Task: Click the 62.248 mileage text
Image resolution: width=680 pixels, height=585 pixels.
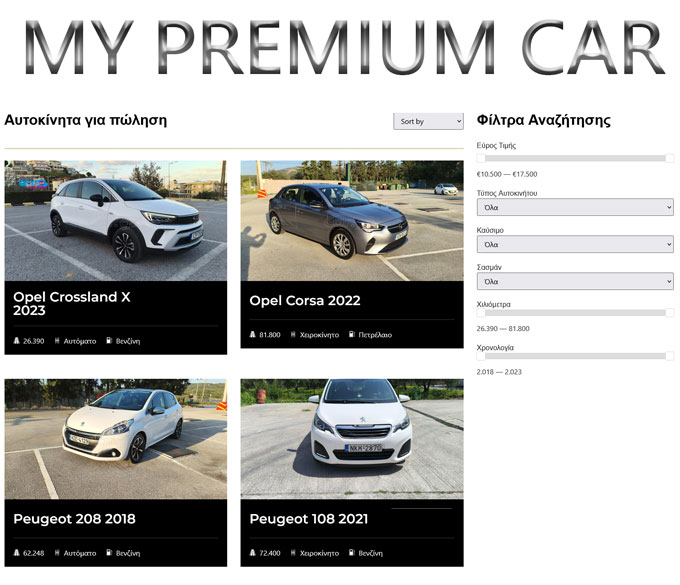Action: tap(33, 553)
